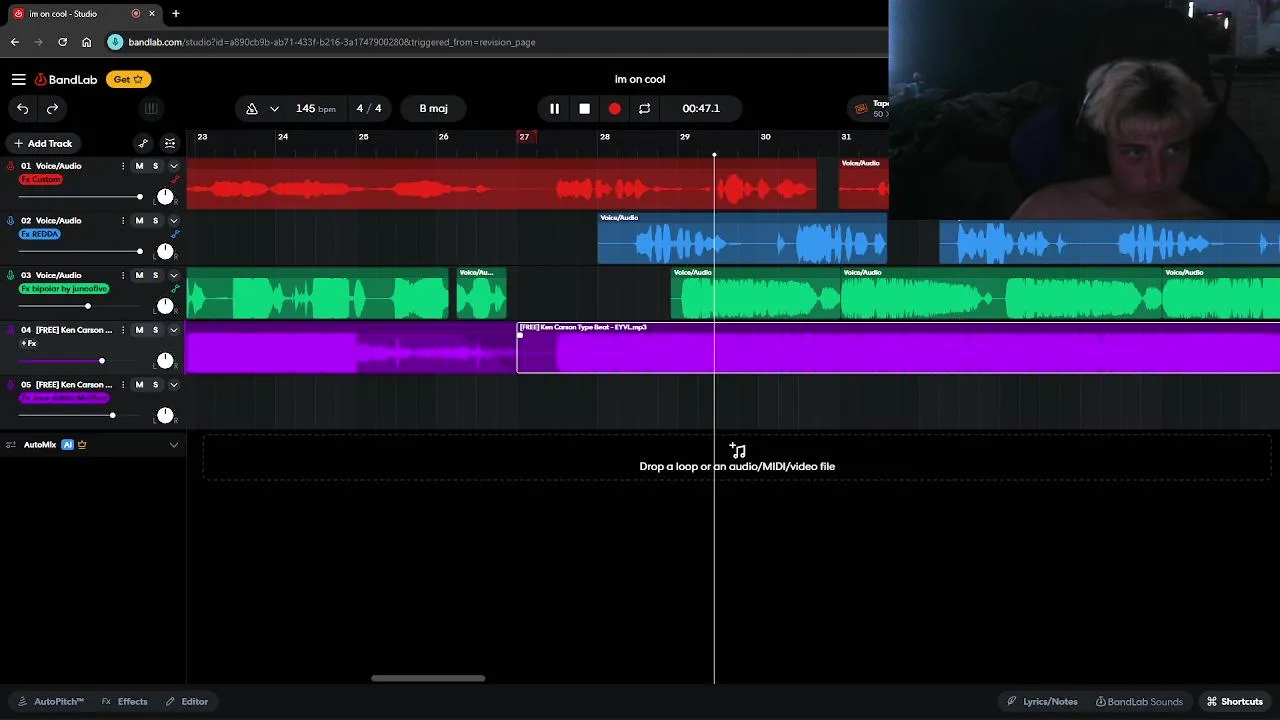Mute track 02 Voice/Audio
This screenshot has width=1280, height=720.
(139, 221)
